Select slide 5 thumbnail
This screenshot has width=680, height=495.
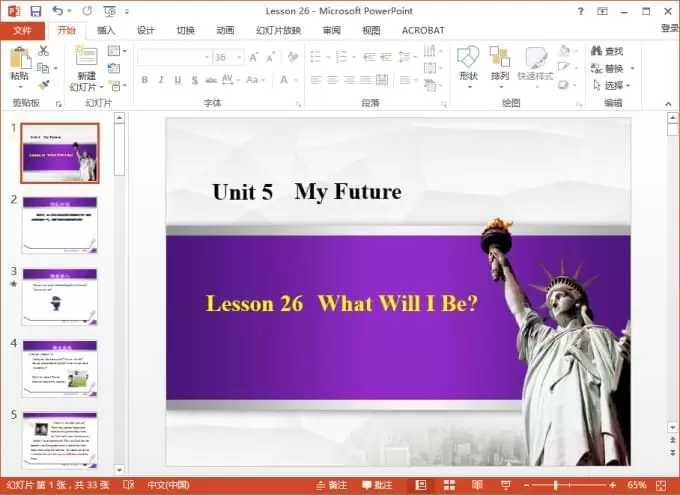coord(60,440)
